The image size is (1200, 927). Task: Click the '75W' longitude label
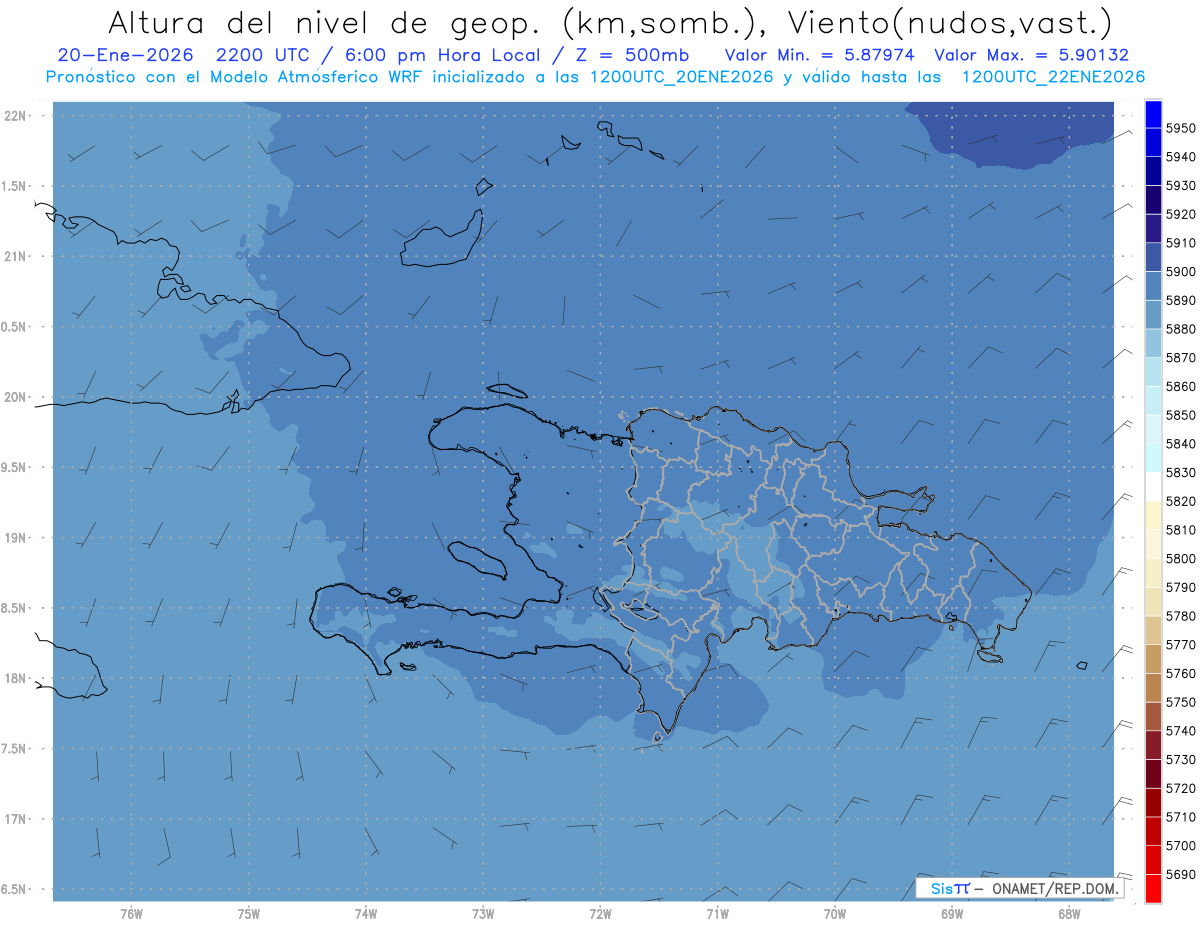248,914
